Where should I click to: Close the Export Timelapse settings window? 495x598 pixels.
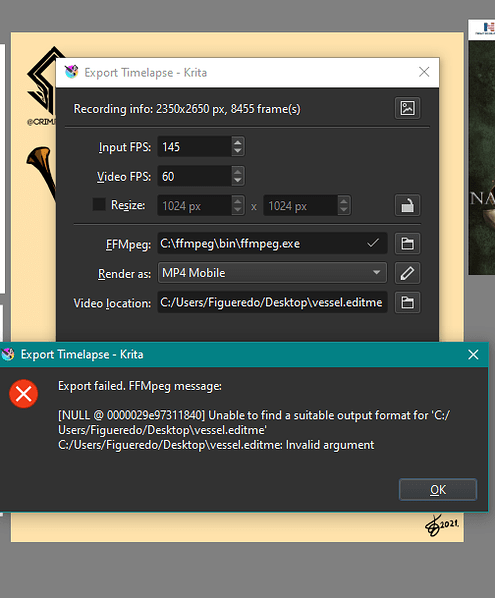(x=424, y=72)
